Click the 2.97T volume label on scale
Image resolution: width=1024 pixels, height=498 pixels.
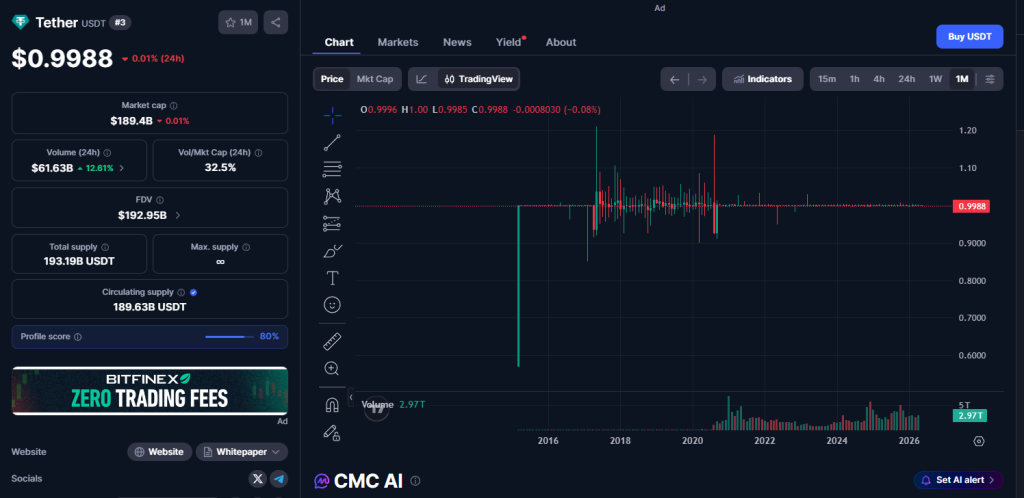969,415
